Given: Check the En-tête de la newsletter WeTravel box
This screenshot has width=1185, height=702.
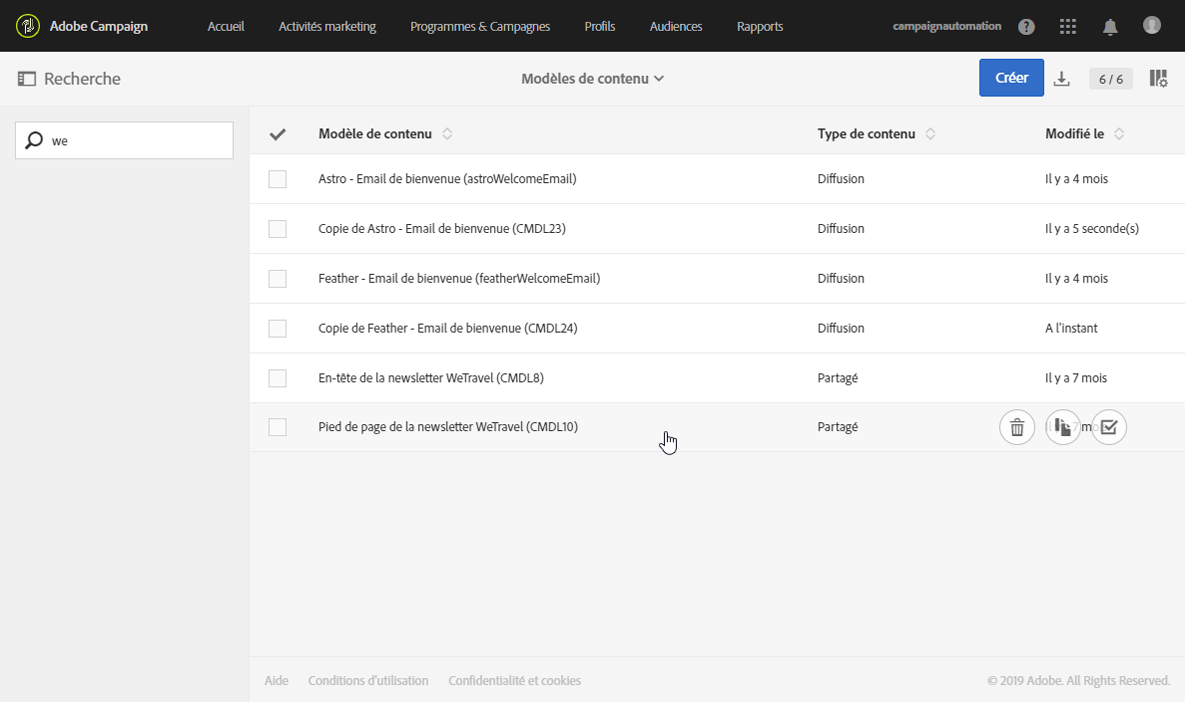Looking at the screenshot, I should pos(278,378).
